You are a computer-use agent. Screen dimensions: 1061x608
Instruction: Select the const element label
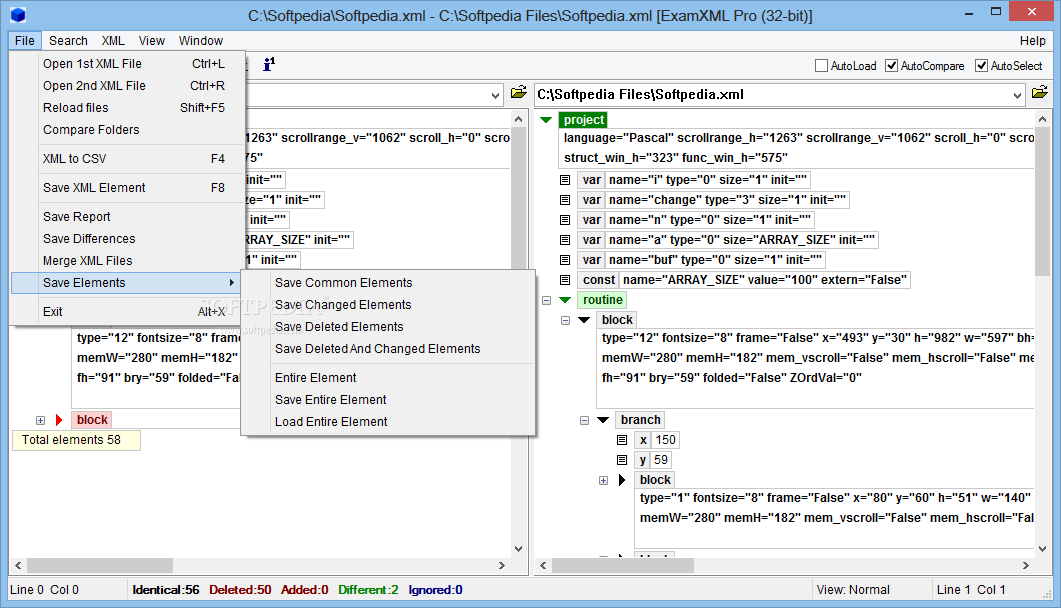click(598, 280)
